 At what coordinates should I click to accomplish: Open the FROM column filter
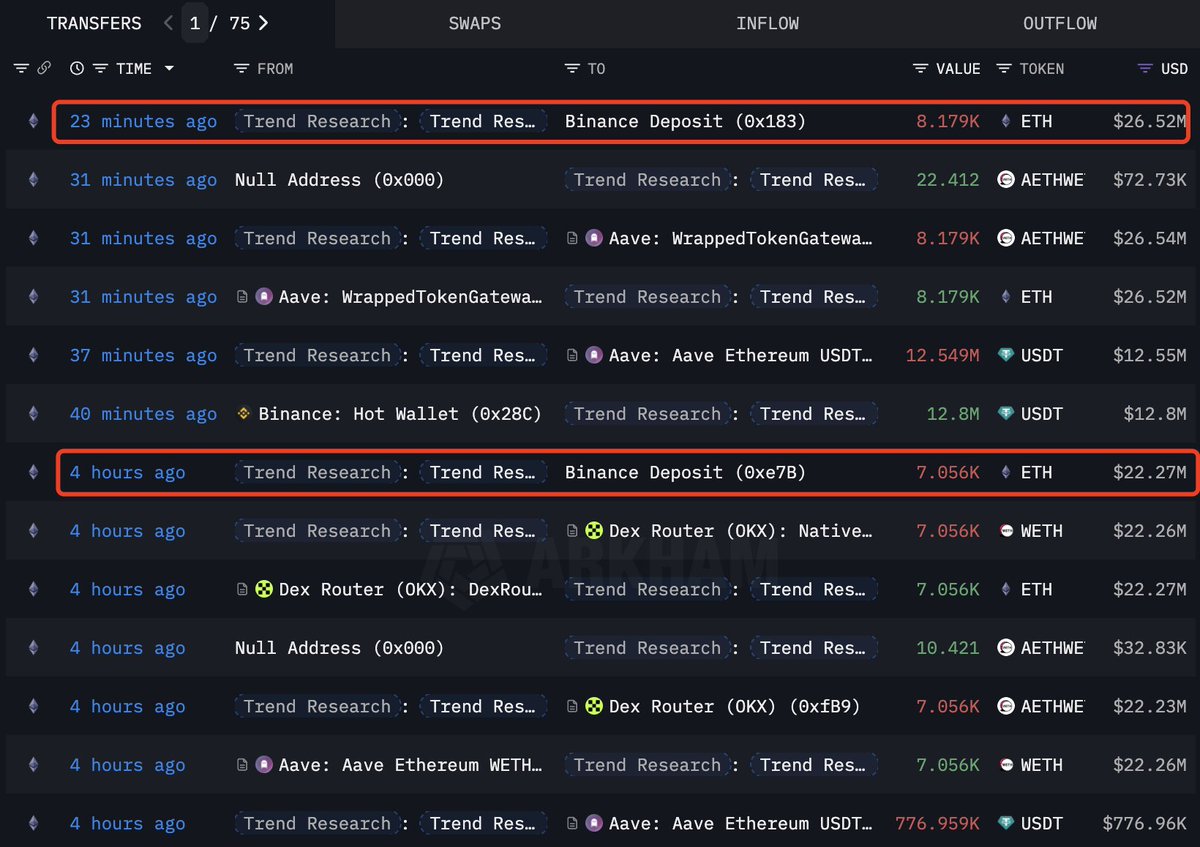[241, 69]
